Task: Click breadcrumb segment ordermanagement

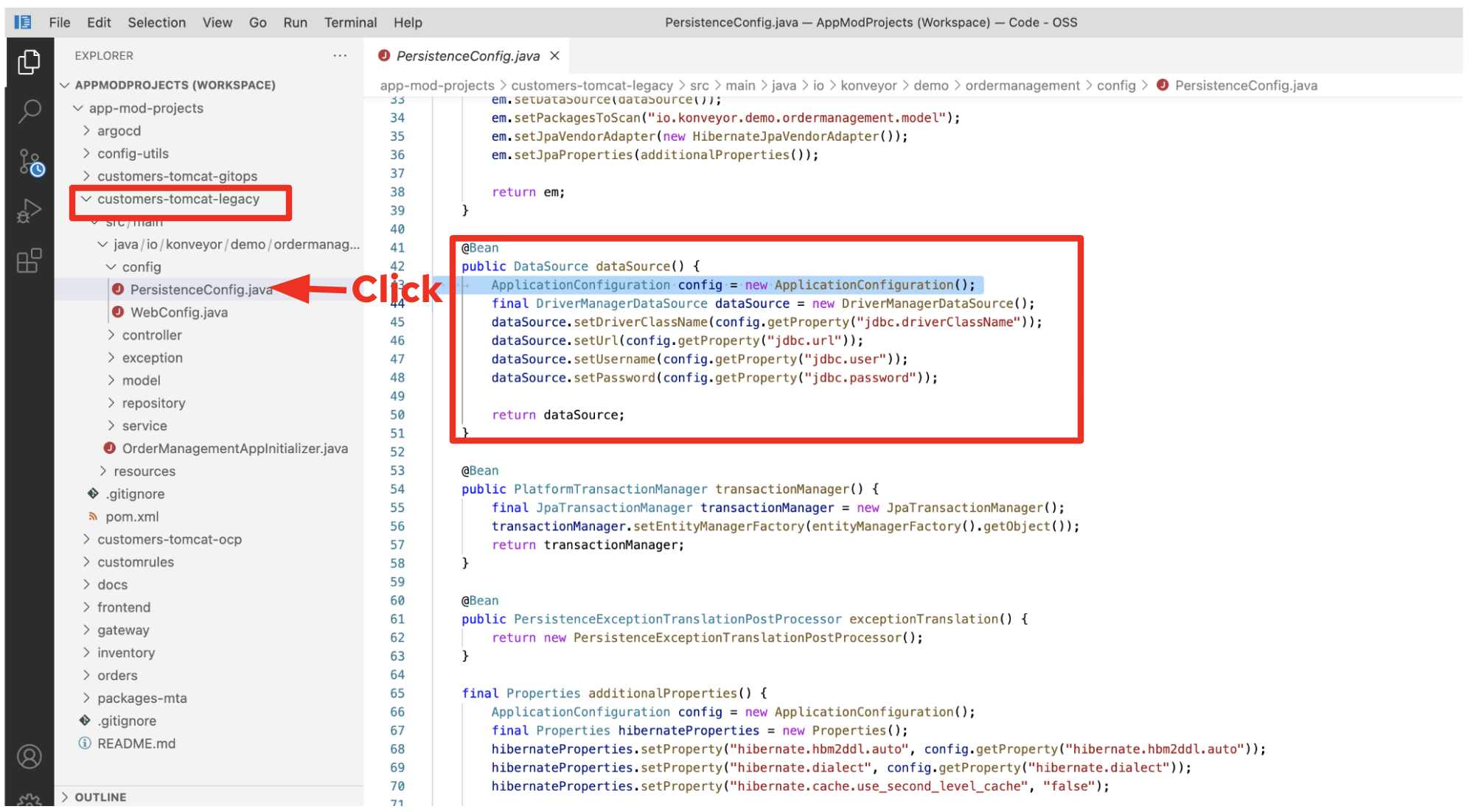Action: 1023,85
